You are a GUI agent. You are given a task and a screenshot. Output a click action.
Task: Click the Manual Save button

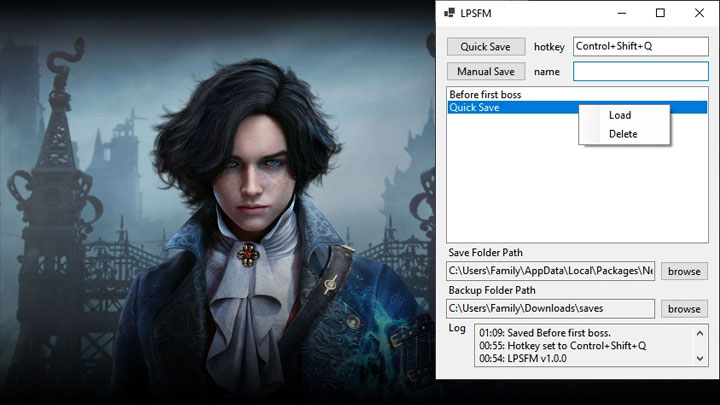pyautogui.click(x=486, y=72)
